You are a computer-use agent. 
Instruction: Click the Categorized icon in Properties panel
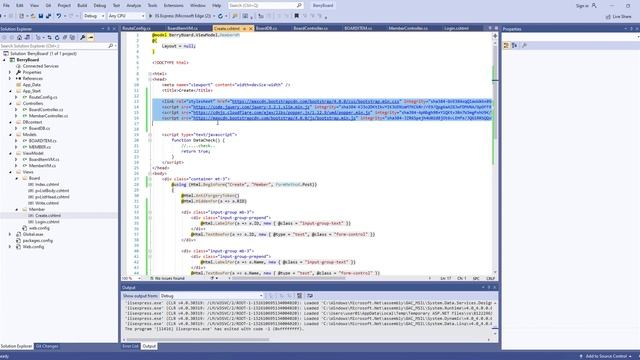[507, 45]
